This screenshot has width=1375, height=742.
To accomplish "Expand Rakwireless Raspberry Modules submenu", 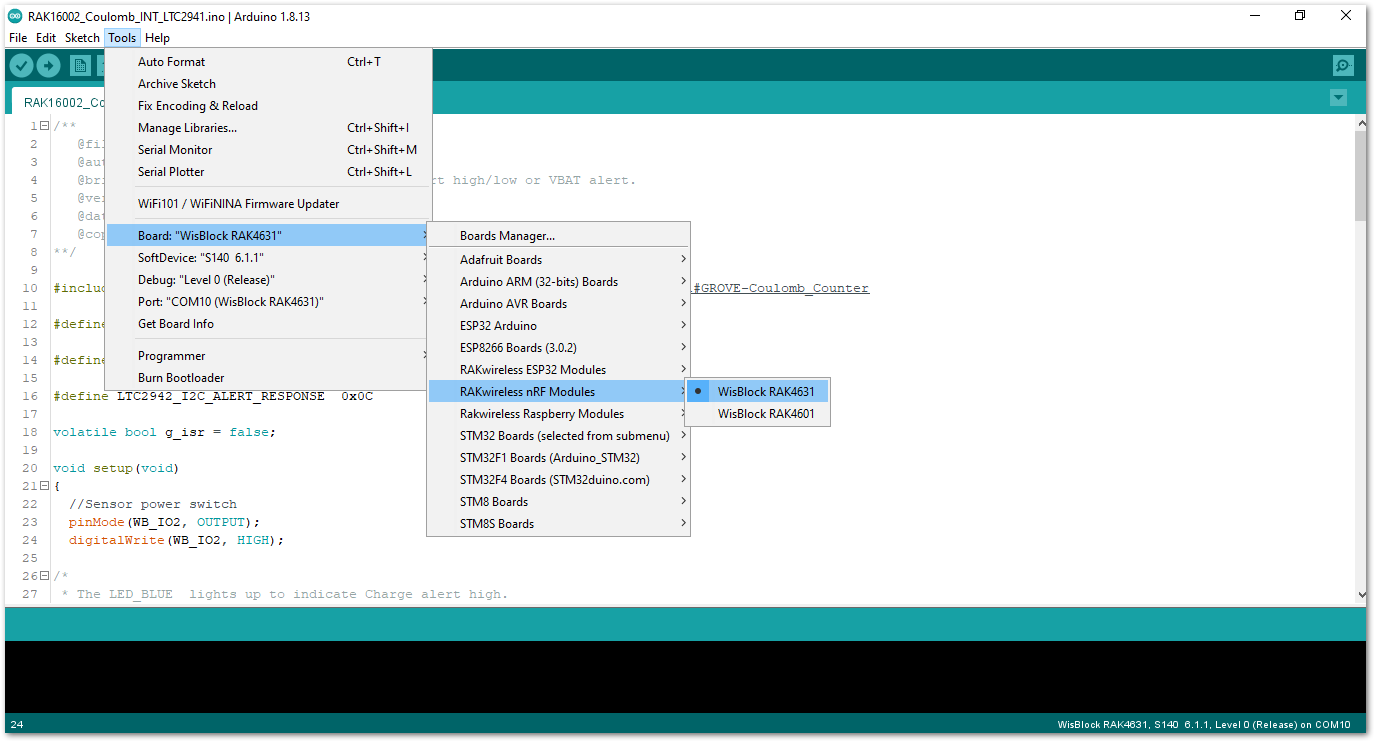I will tap(558, 414).
